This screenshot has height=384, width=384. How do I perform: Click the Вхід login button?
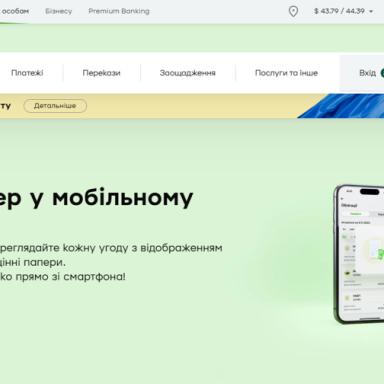(x=362, y=73)
